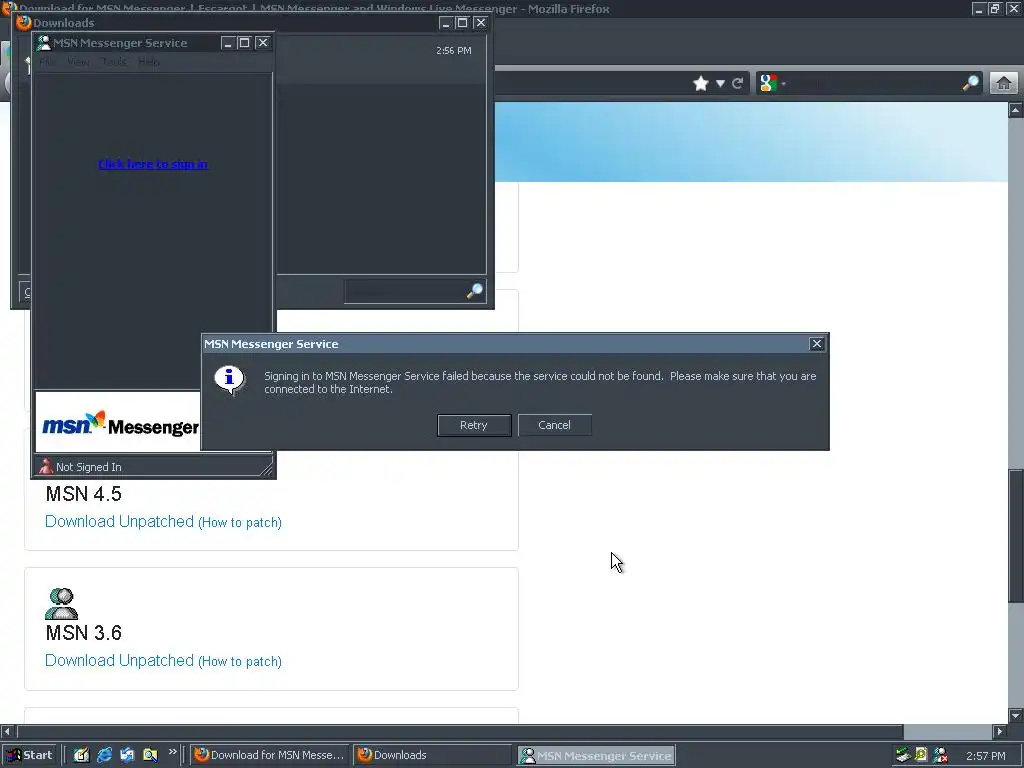Close the Downloads window

481,23
